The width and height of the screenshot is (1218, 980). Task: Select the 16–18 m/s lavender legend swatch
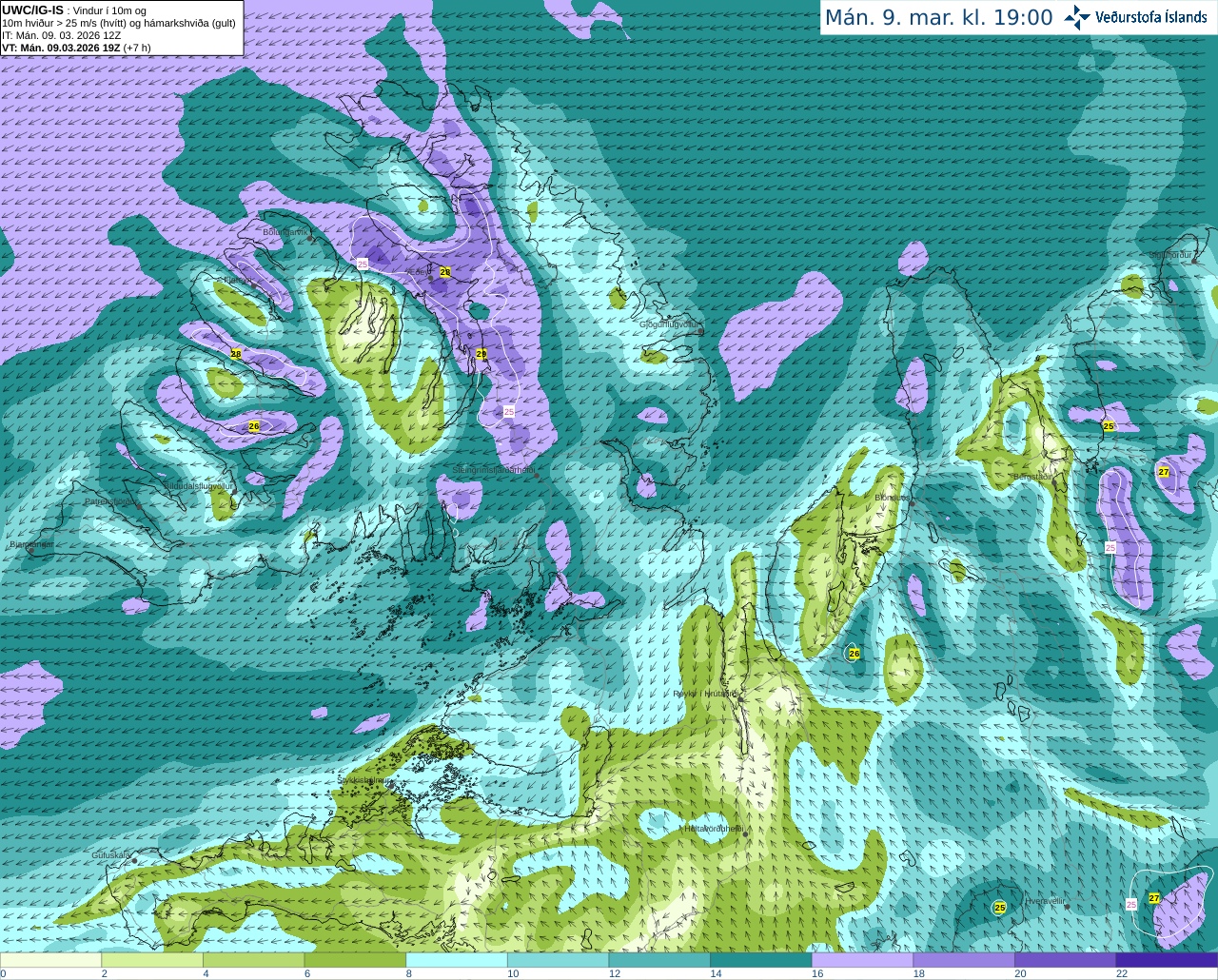click(x=862, y=960)
